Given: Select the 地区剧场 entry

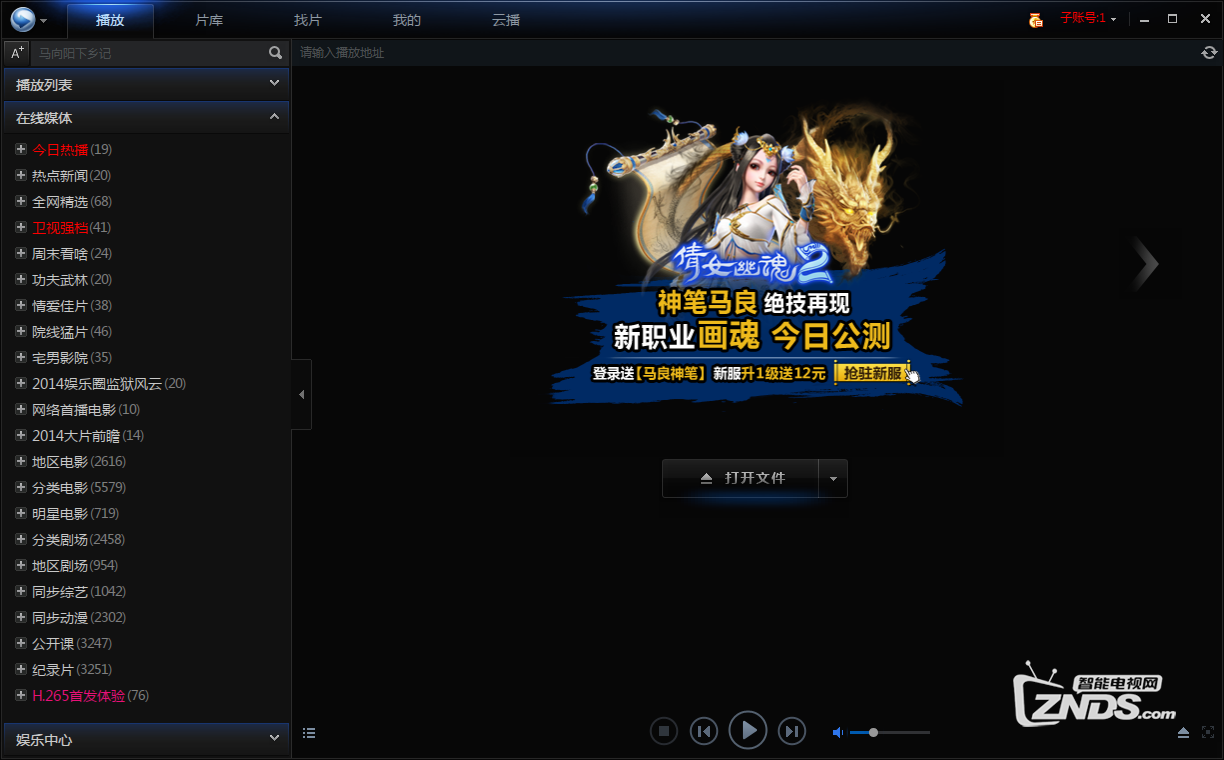Looking at the screenshot, I should click(x=75, y=565).
